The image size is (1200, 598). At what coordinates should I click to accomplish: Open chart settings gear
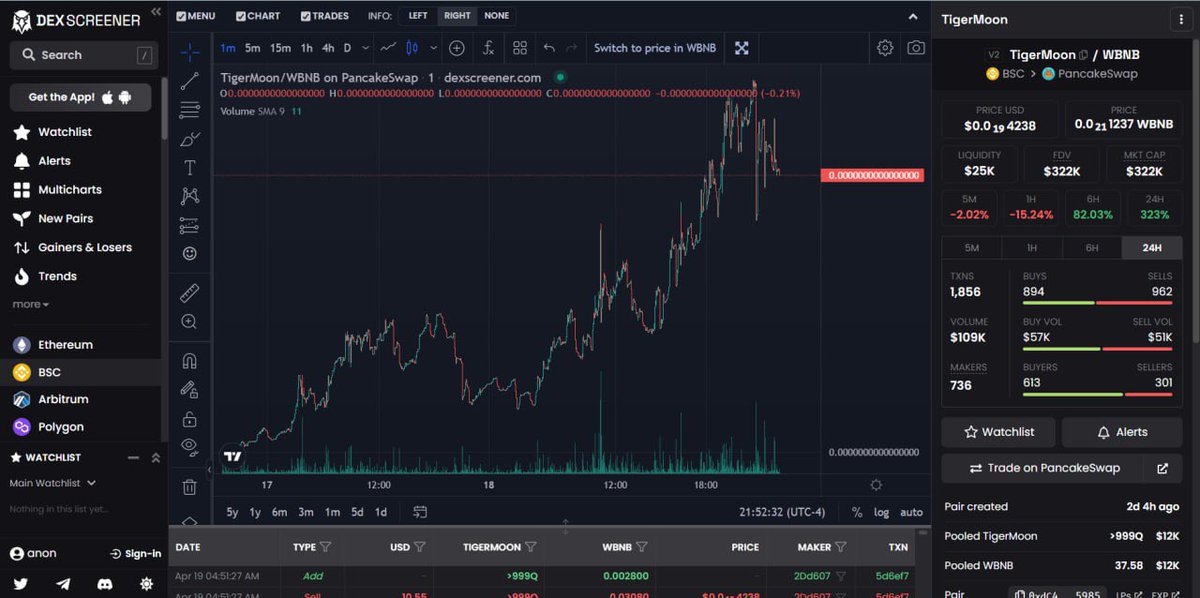click(885, 47)
